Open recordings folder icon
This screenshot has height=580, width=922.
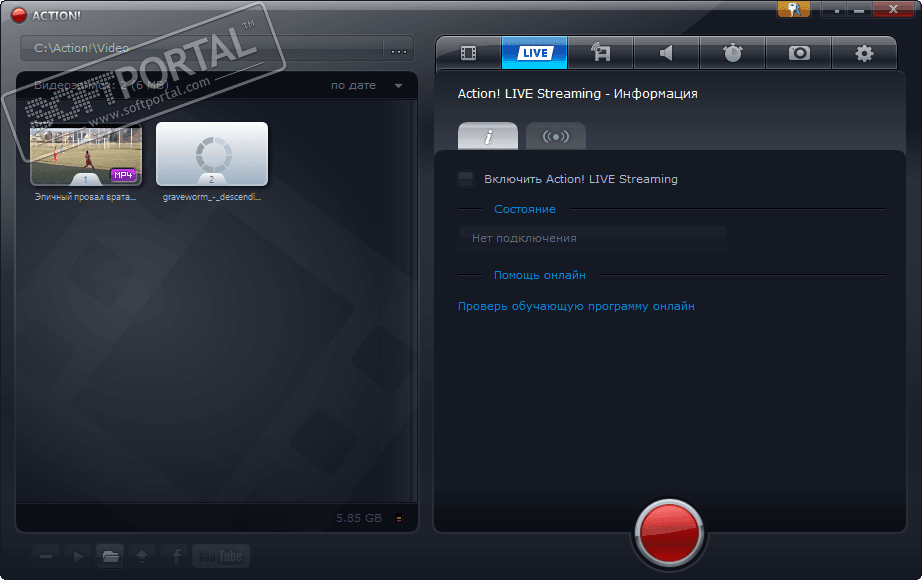pos(111,556)
